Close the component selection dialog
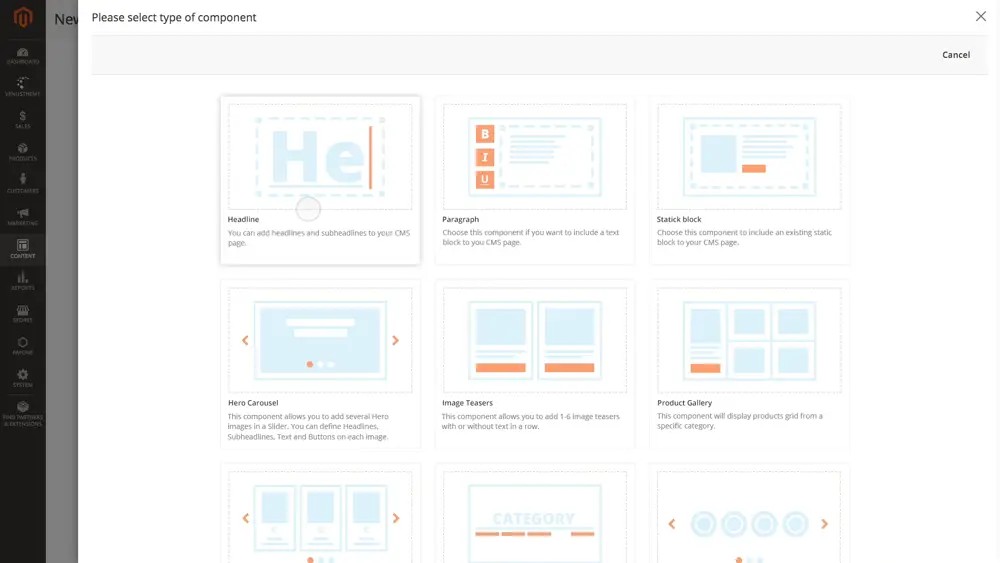 point(981,17)
